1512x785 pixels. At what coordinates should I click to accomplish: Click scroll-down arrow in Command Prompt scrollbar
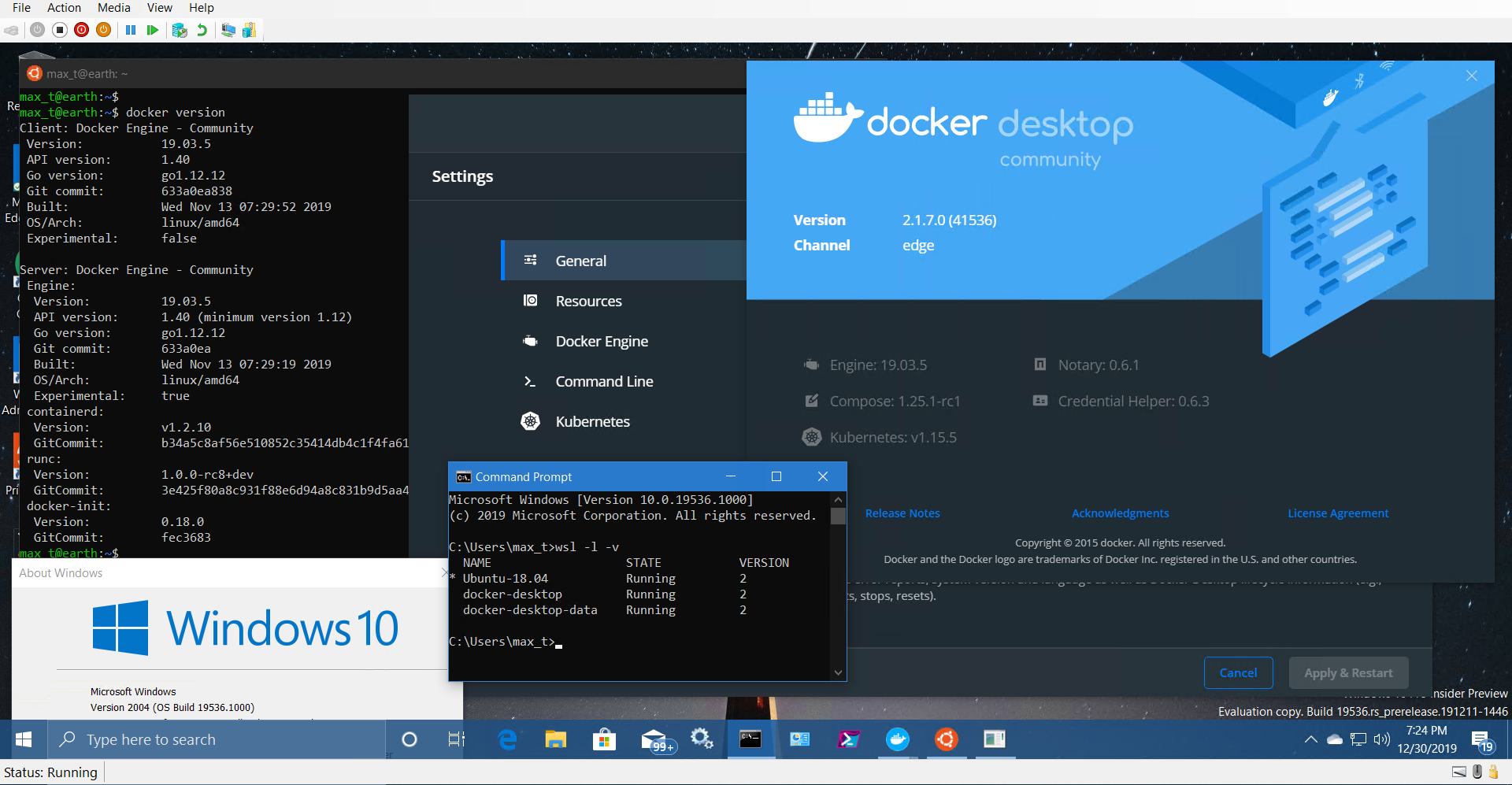[838, 673]
